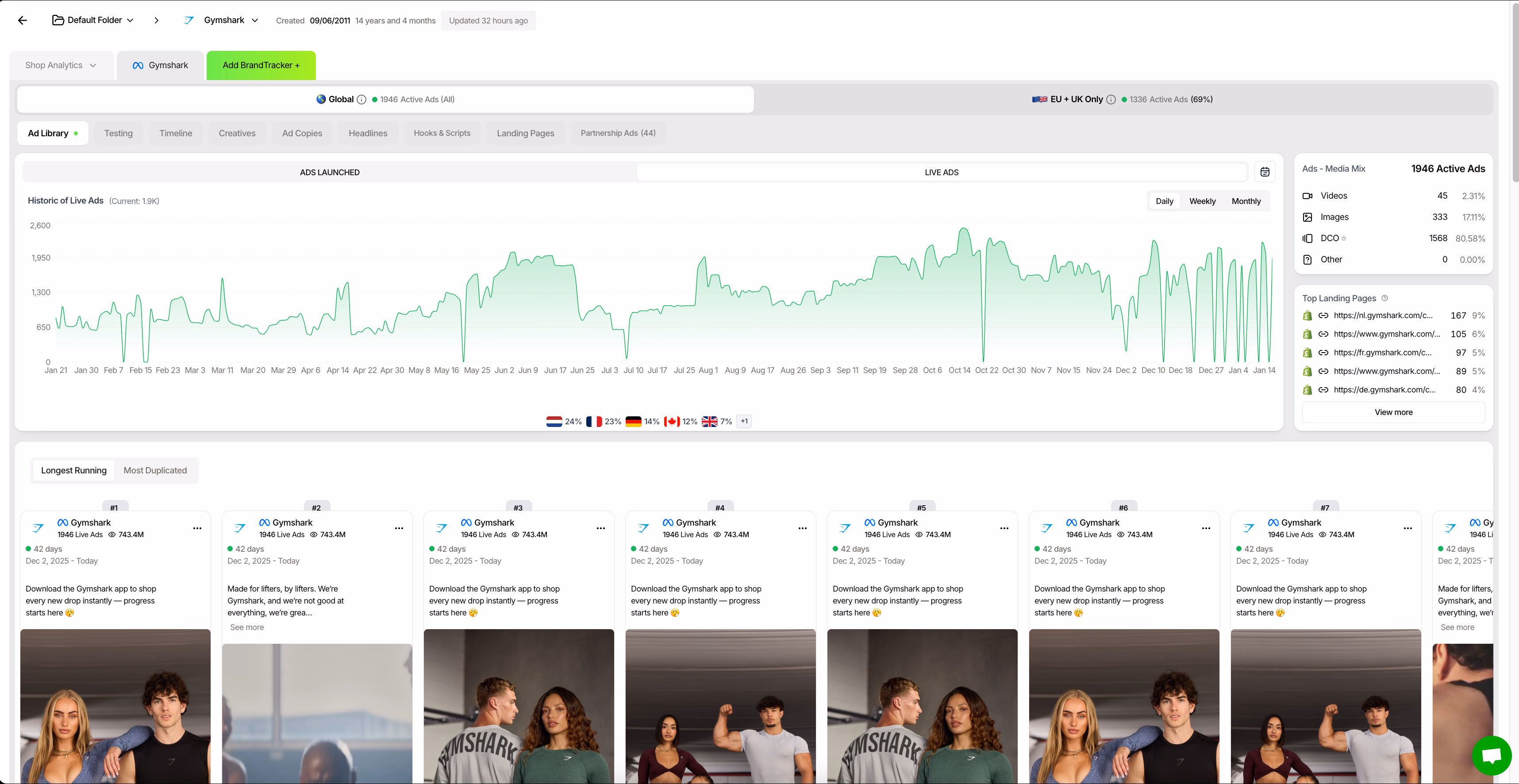Open the chat support bubble

coord(1492,755)
